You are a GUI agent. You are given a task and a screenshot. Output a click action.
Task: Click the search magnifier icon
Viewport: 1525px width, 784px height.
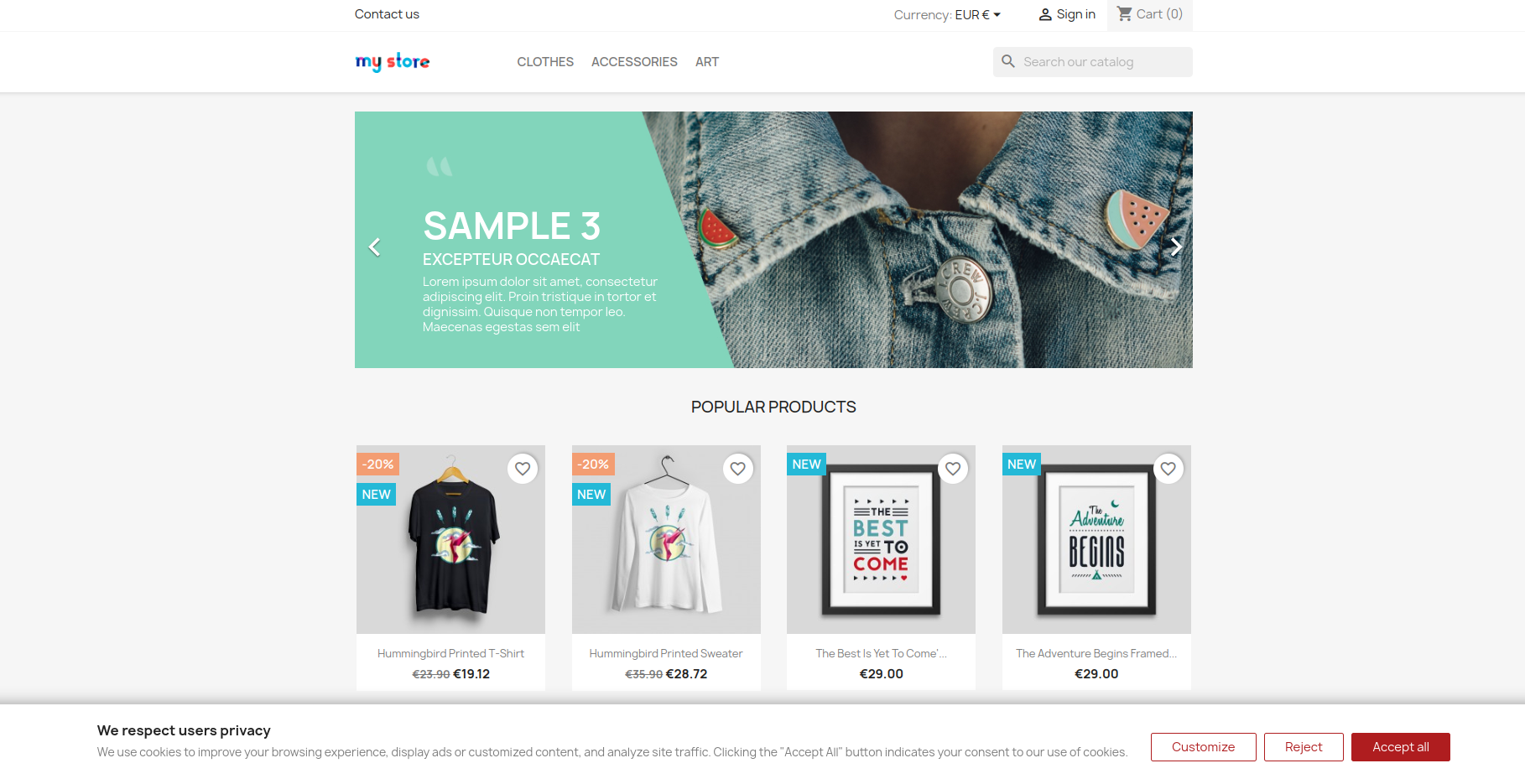pos(1008,61)
